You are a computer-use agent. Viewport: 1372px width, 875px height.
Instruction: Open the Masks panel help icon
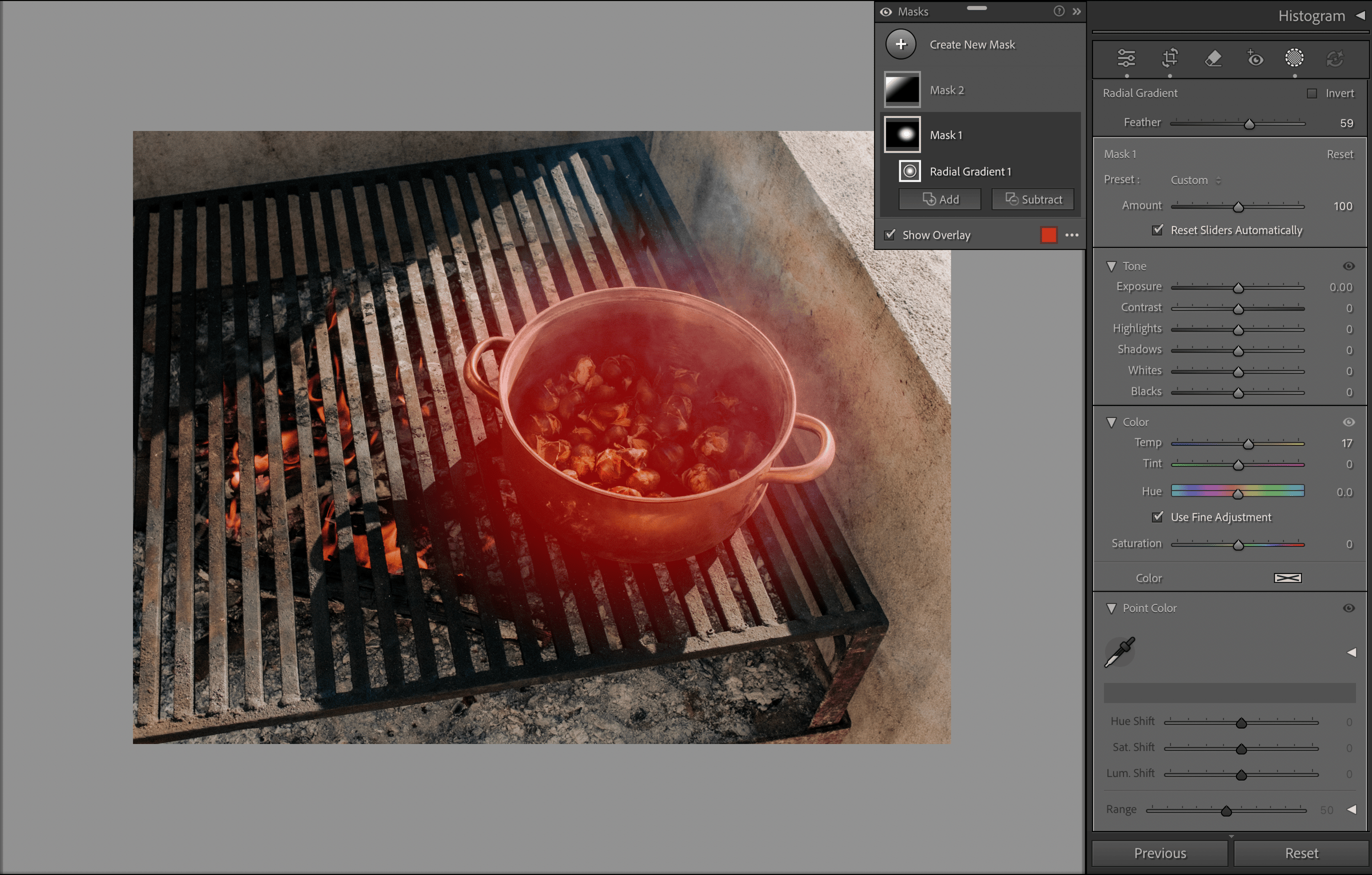[x=1059, y=11]
